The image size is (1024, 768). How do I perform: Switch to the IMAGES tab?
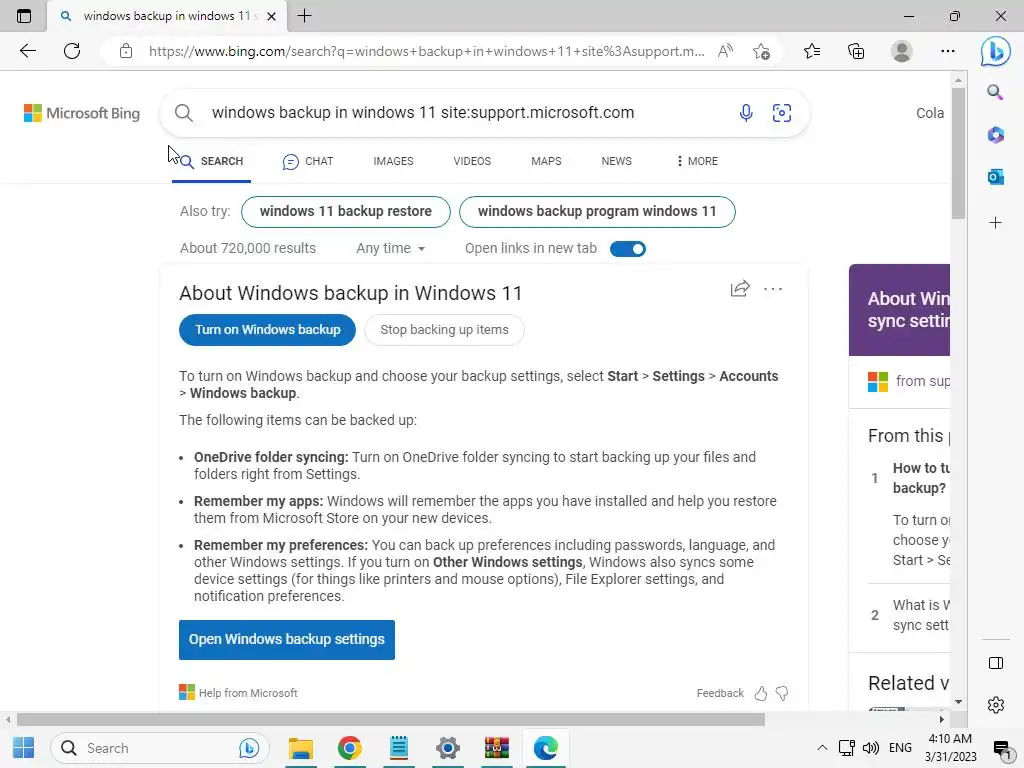(393, 161)
